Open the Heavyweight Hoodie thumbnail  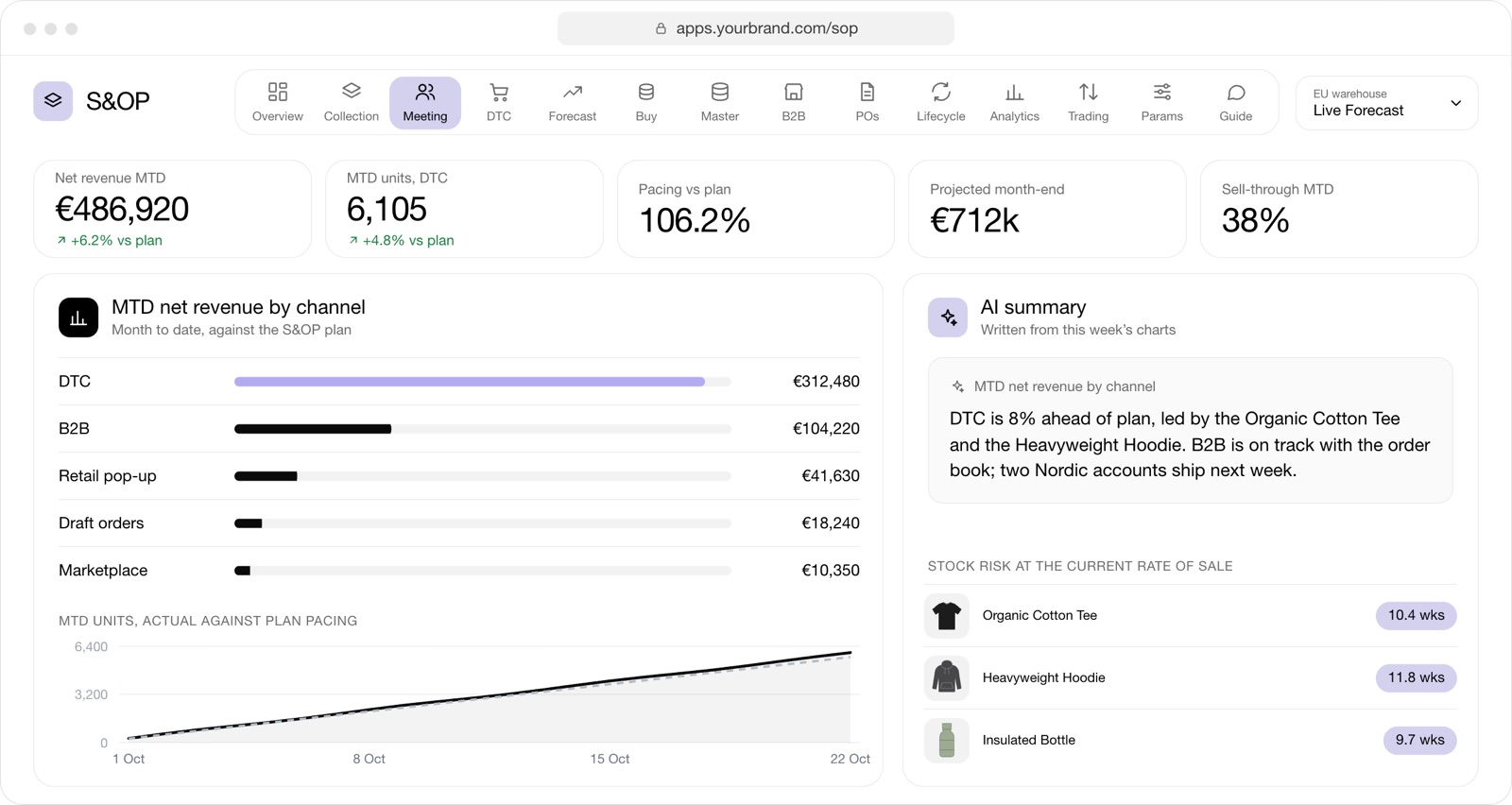[947, 678]
